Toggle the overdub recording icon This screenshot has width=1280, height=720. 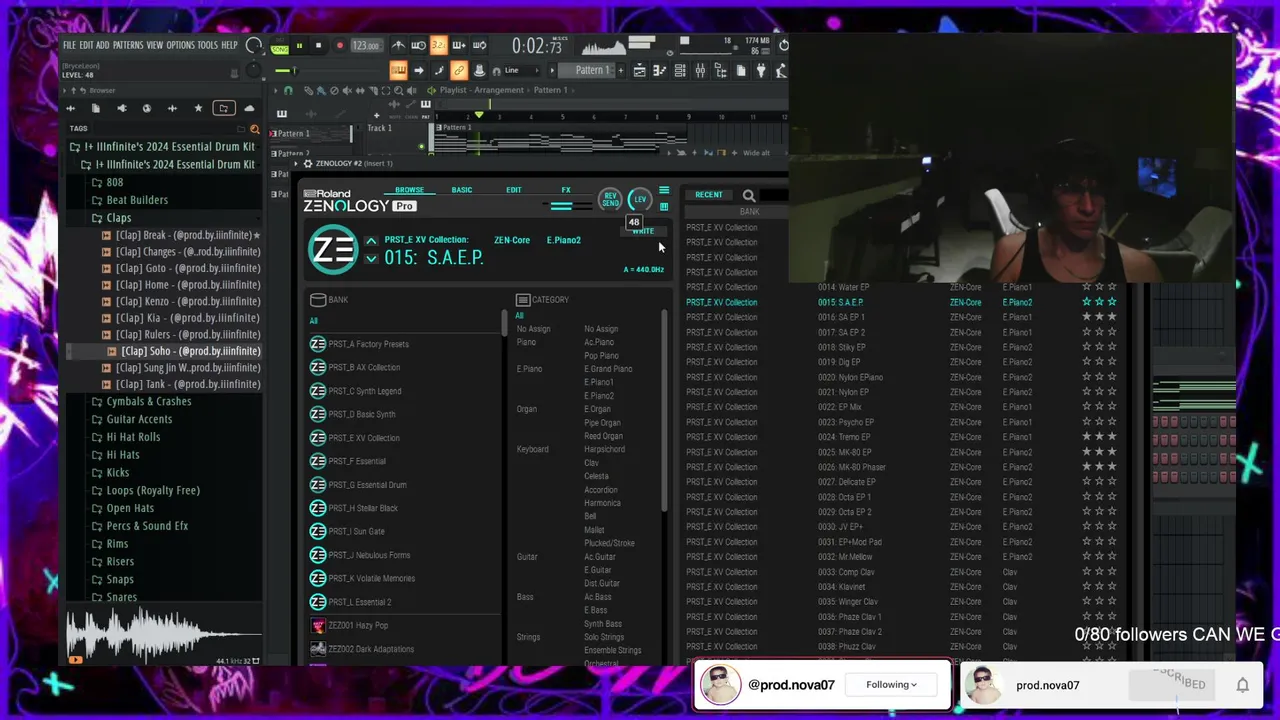point(459,45)
